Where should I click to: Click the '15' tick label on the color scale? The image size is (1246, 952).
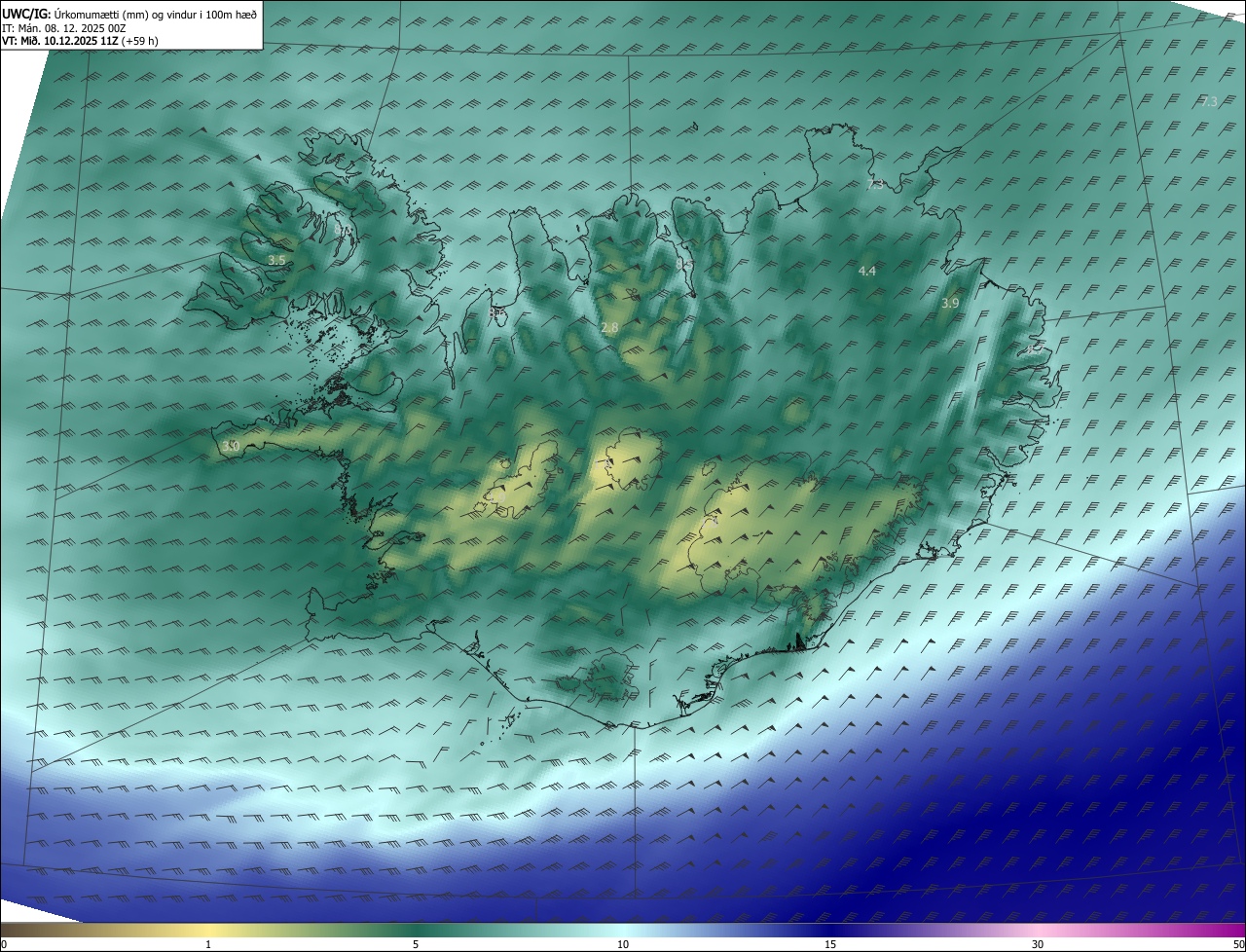click(830, 944)
